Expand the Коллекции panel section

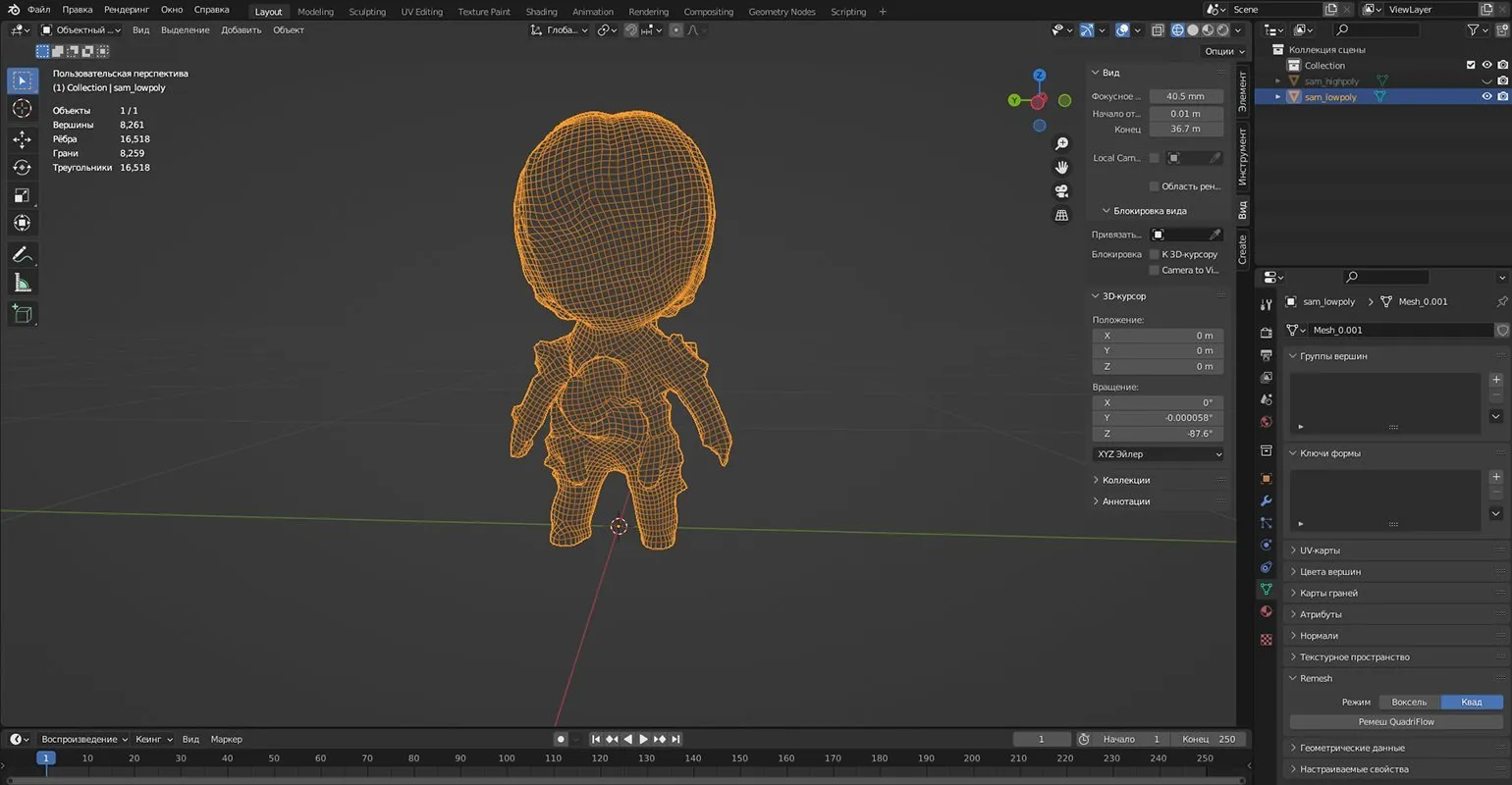(1125, 480)
